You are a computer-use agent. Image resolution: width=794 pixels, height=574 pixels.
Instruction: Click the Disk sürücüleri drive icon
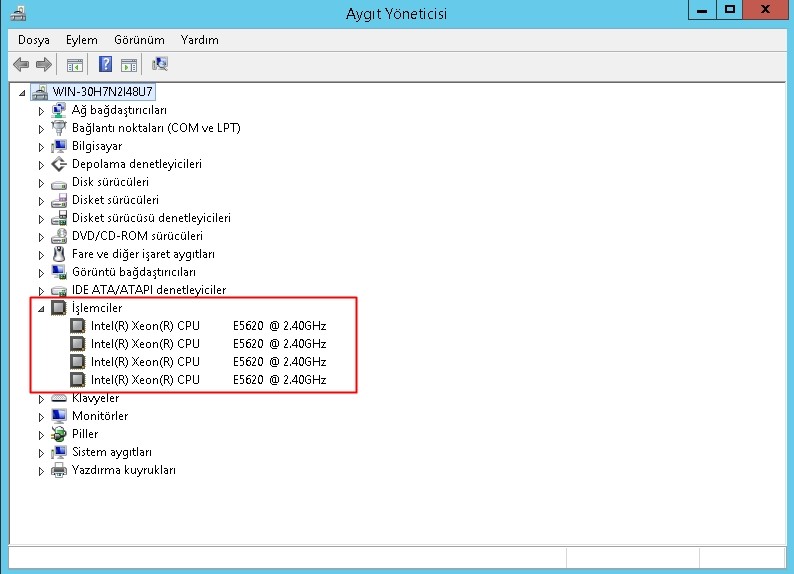(59, 183)
